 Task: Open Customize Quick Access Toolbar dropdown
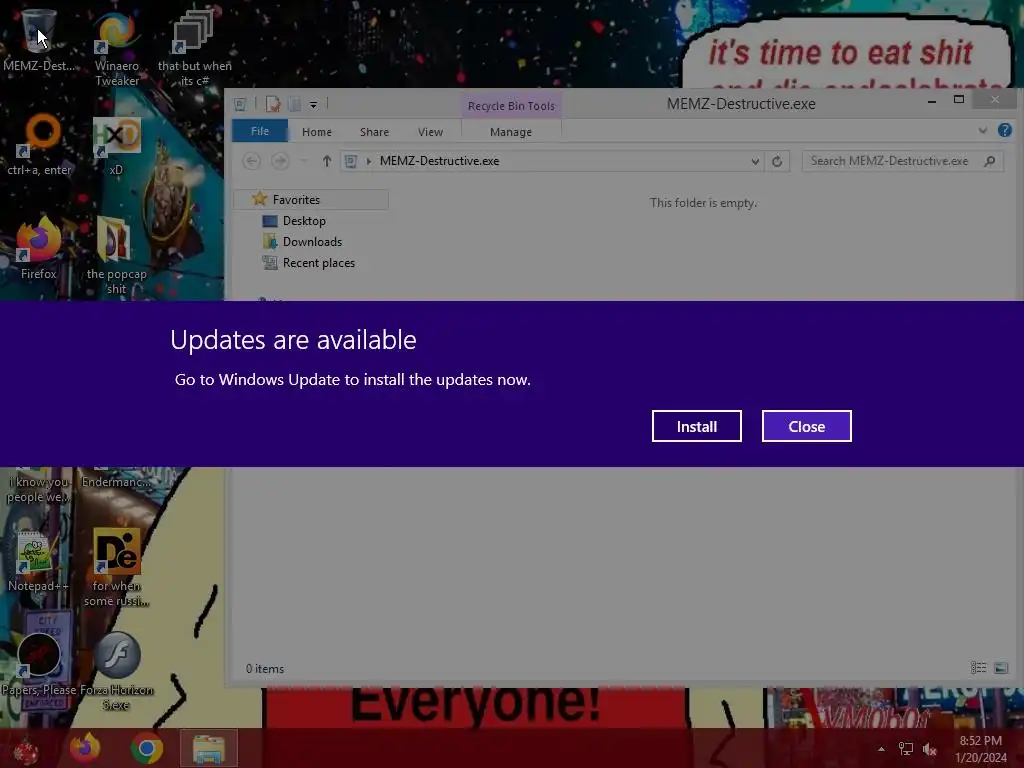click(313, 104)
